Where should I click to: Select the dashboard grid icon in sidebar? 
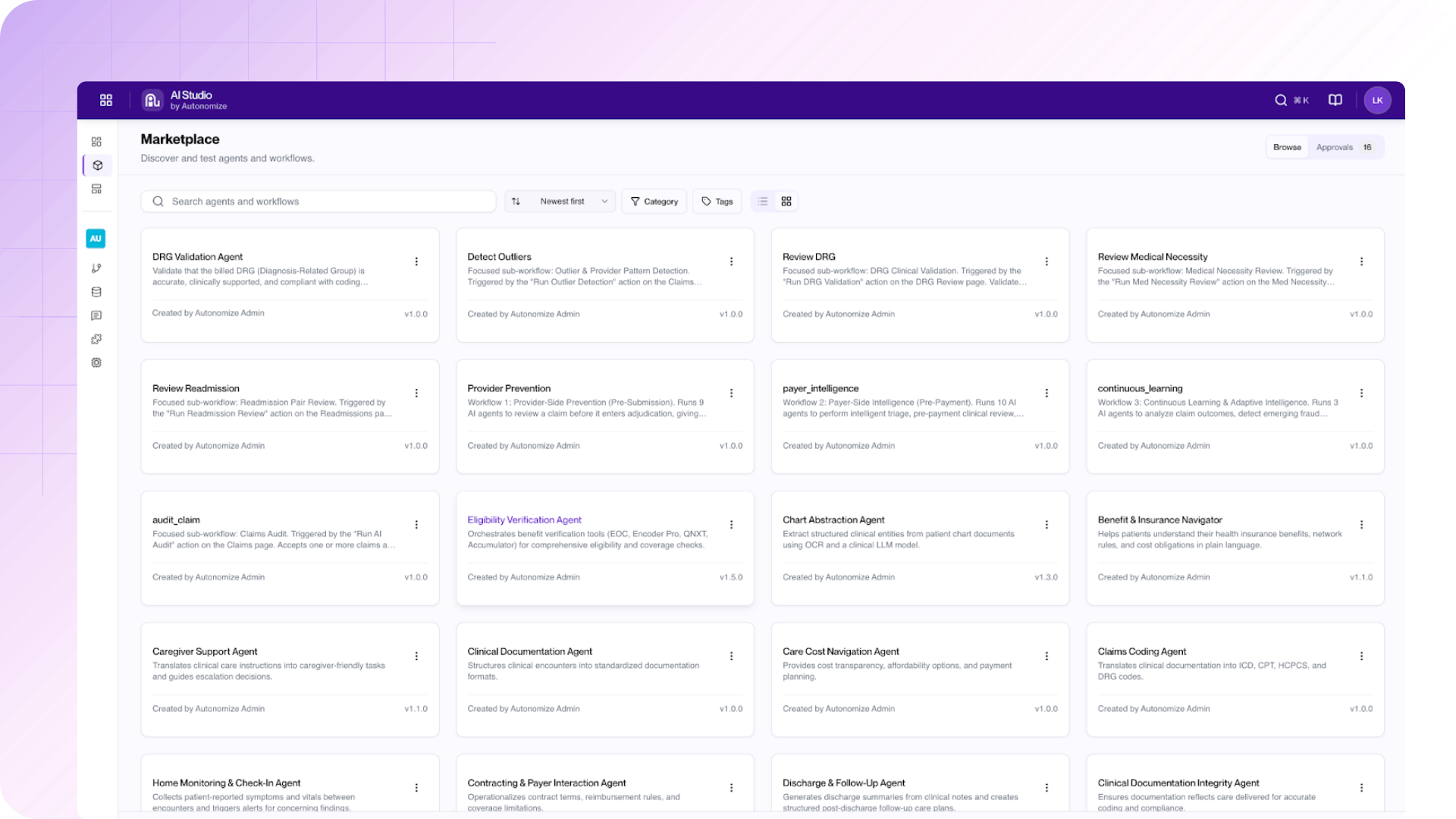click(x=96, y=141)
